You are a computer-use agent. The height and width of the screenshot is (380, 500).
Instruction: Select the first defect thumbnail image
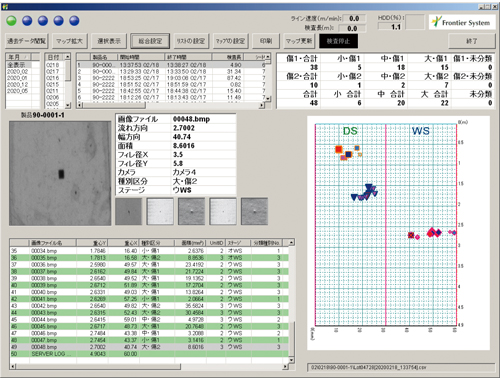click(x=128, y=211)
